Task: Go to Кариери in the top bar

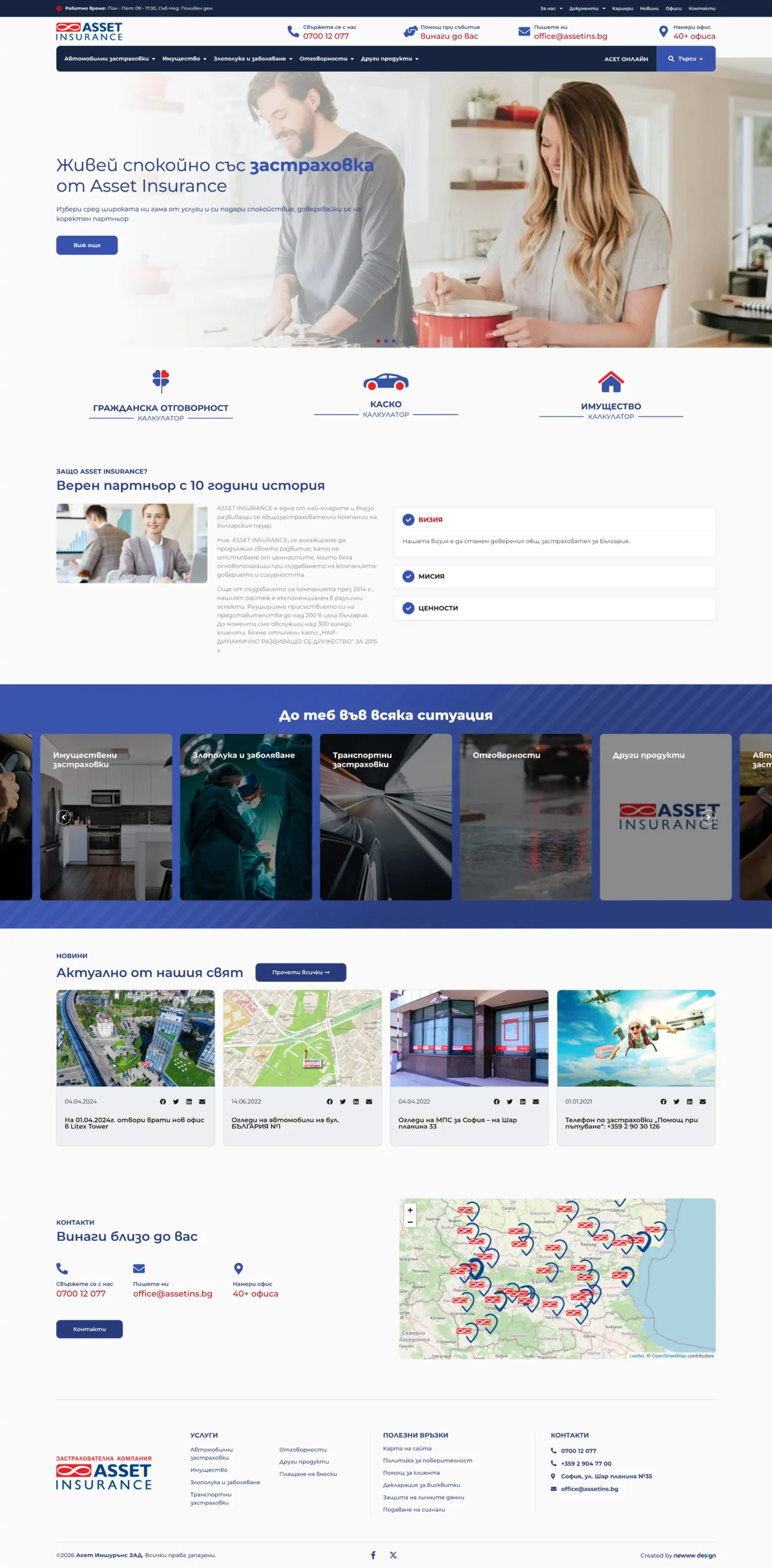Action: pyautogui.click(x=623, y=9)
